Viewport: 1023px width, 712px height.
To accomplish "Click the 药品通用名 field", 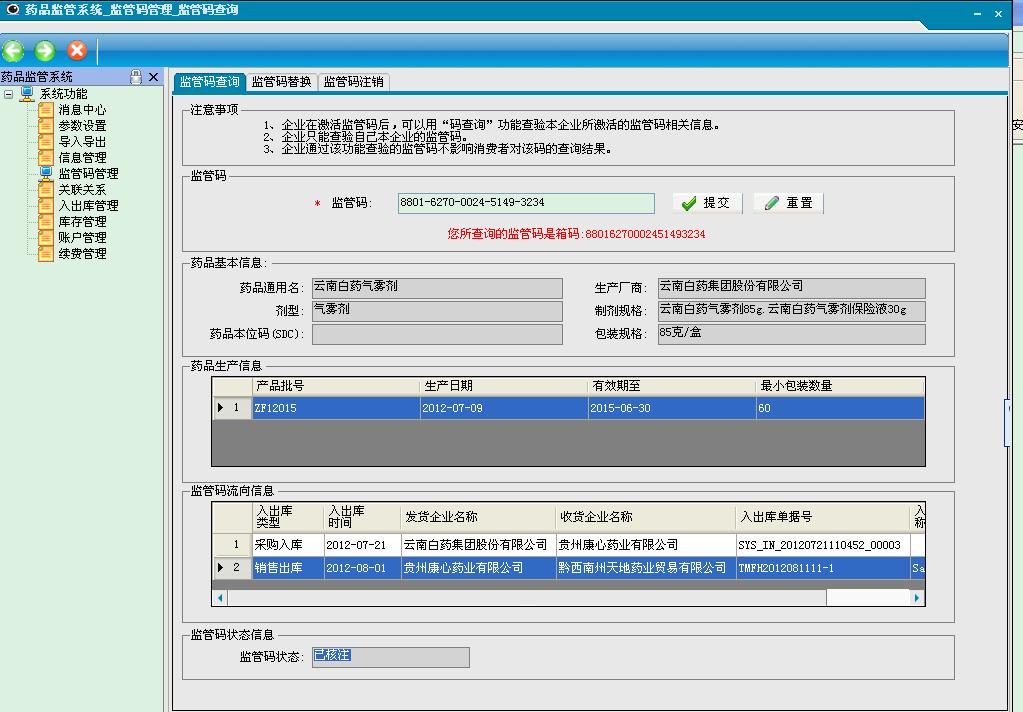I will coord(437,288).
